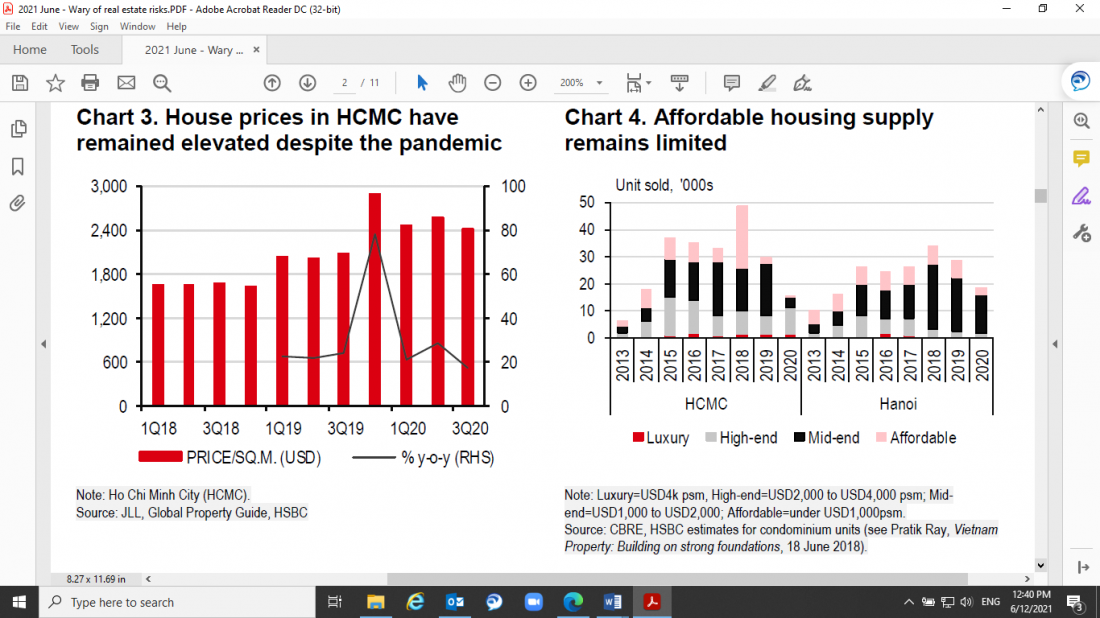Send the file by email envelope icon
The width and height of the screenshot is (1100, 618).
(126, 83)
